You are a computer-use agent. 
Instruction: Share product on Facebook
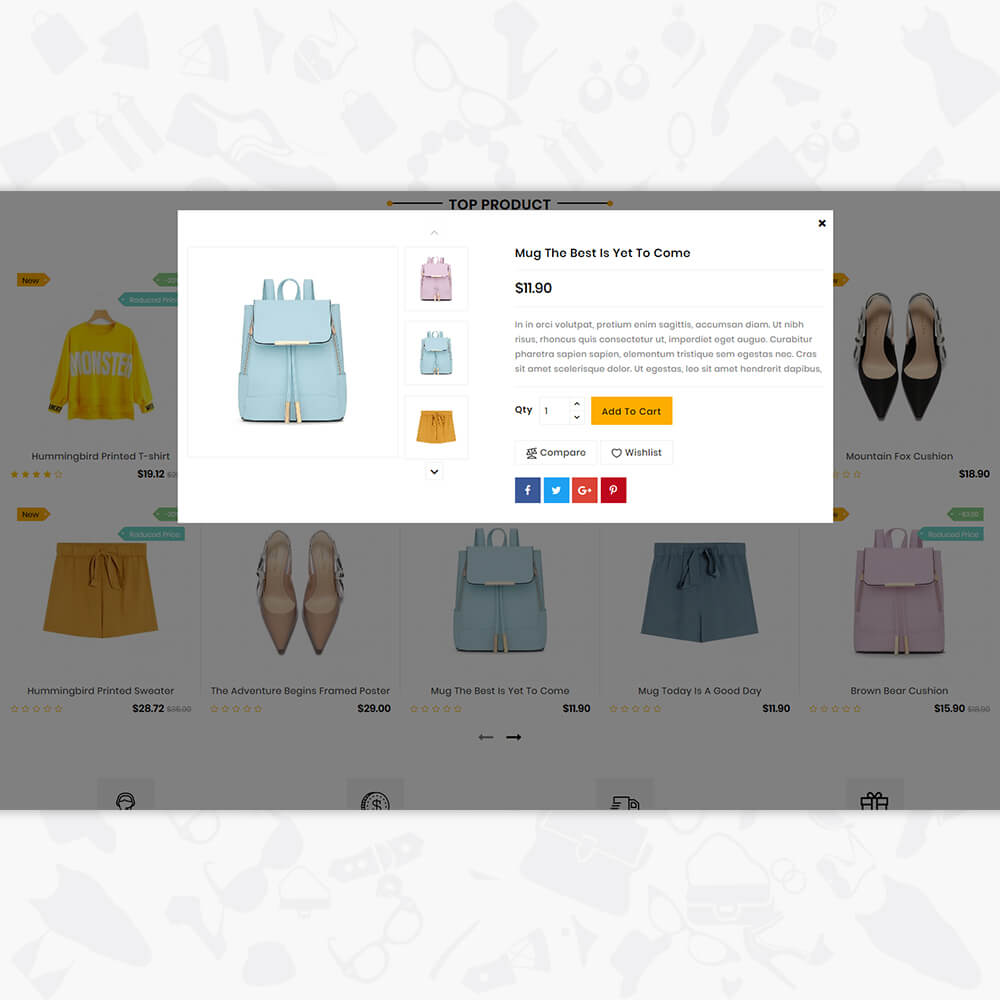coord(527,490)
